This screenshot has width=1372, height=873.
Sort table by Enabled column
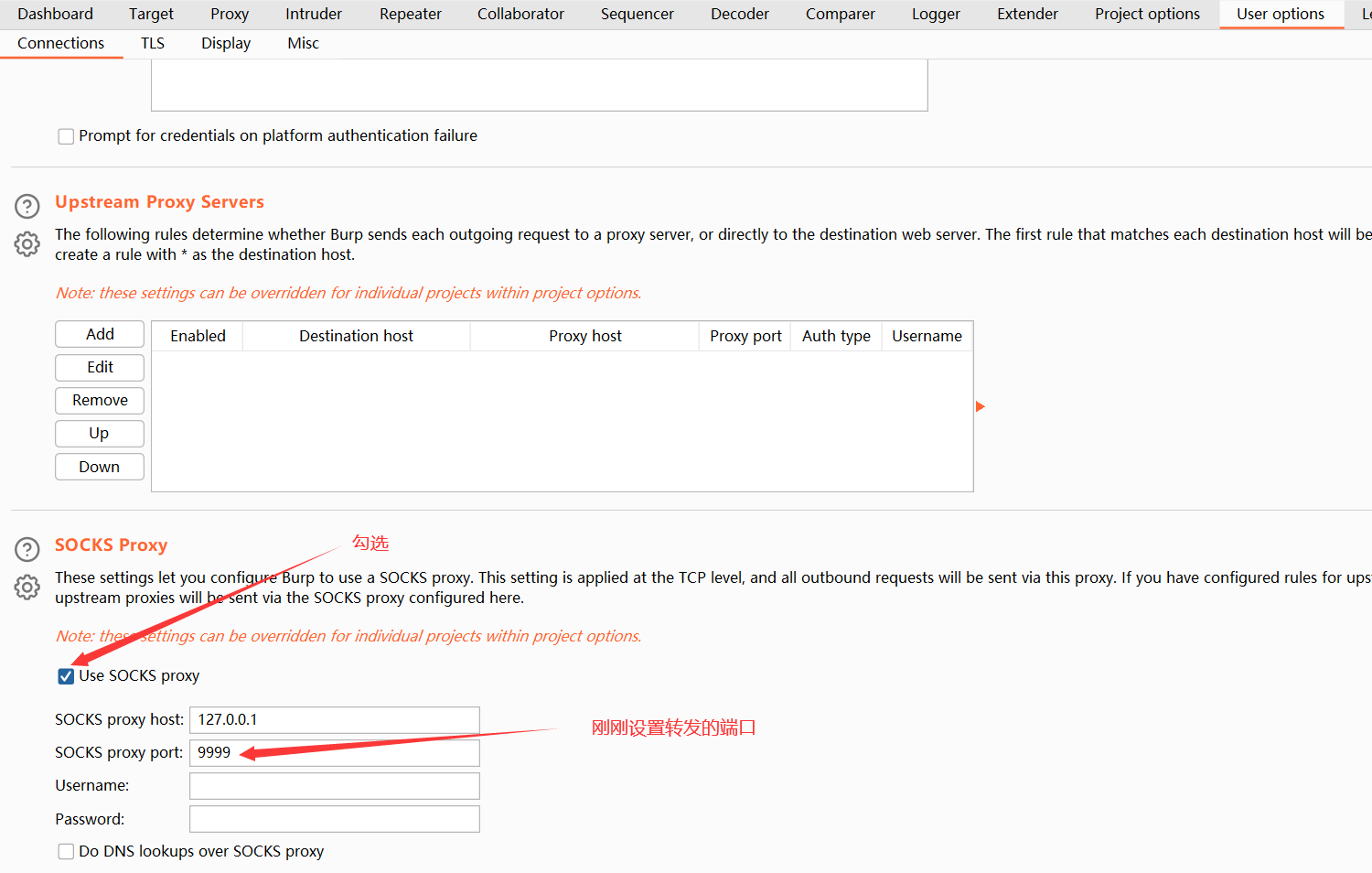(198, 336)
